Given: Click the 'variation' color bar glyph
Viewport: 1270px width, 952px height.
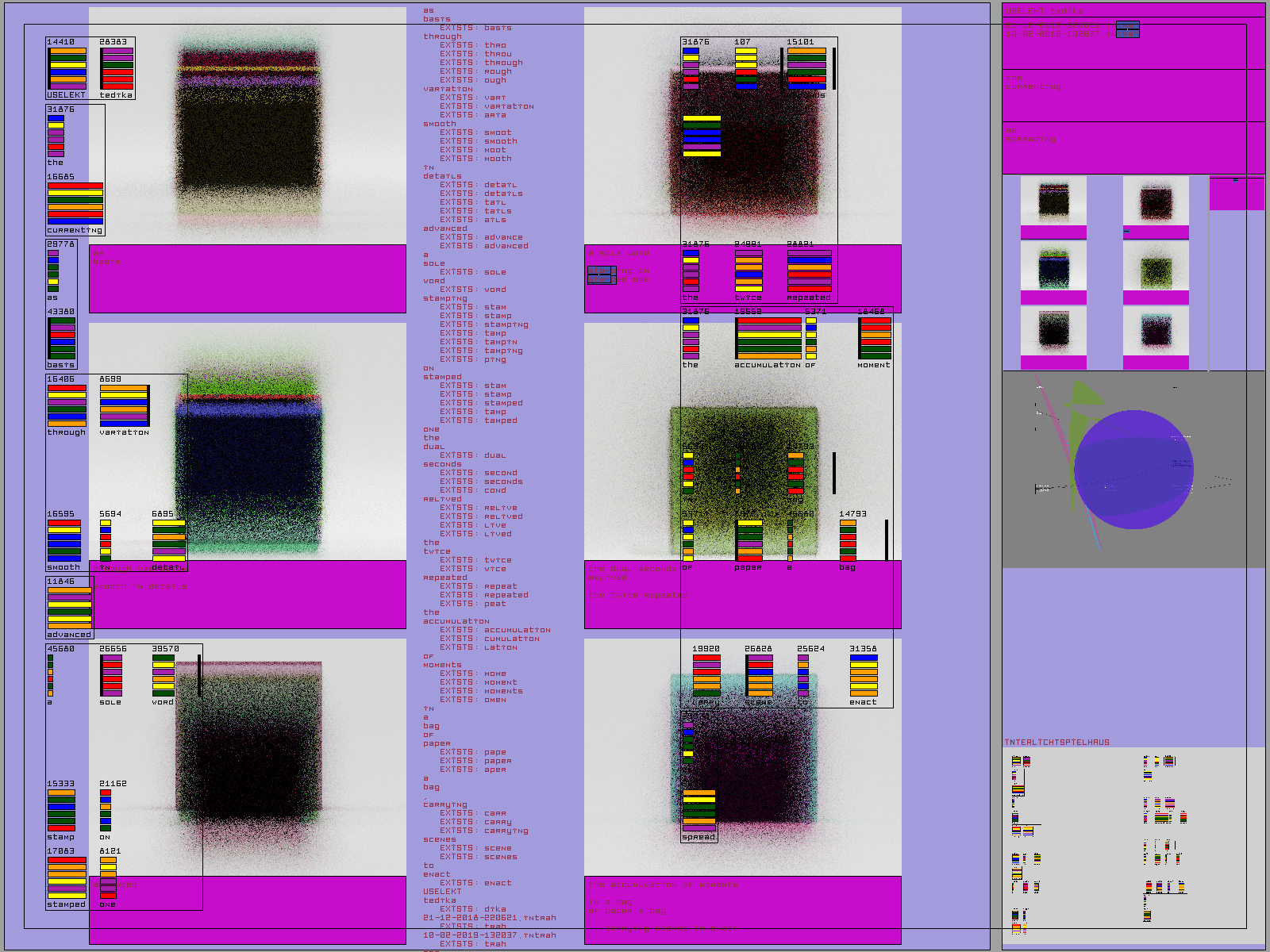Looking at the screenshot, I should pos(124,405).
